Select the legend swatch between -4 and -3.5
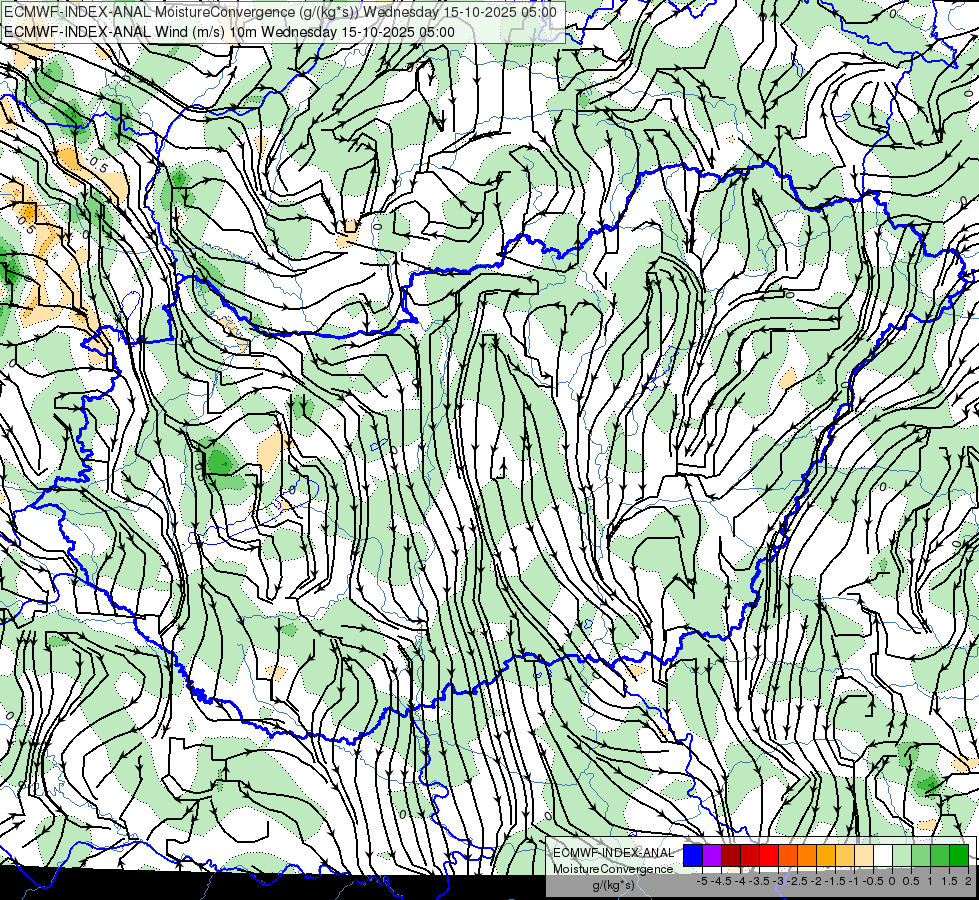The image size is (979, 900). [x=750, y=855]
